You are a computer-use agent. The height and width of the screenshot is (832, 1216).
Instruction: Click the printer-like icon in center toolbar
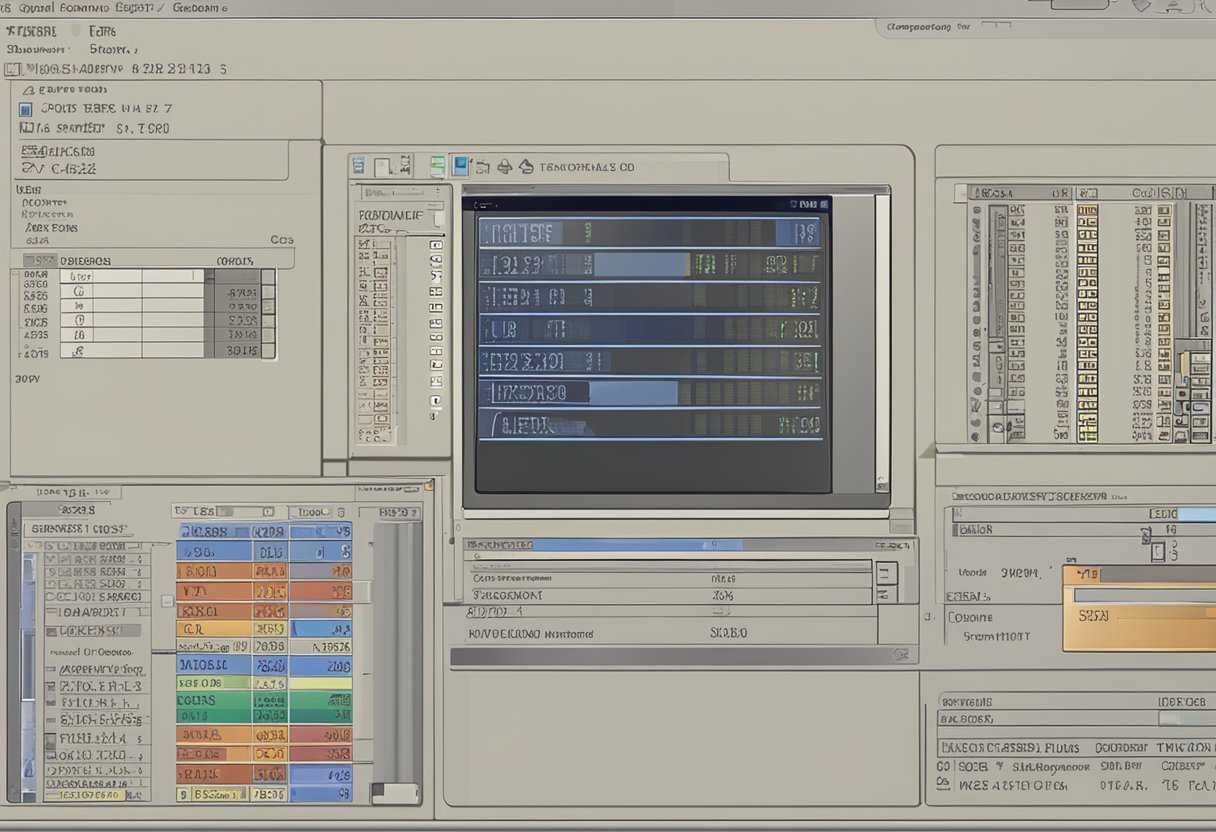[505, 167]
